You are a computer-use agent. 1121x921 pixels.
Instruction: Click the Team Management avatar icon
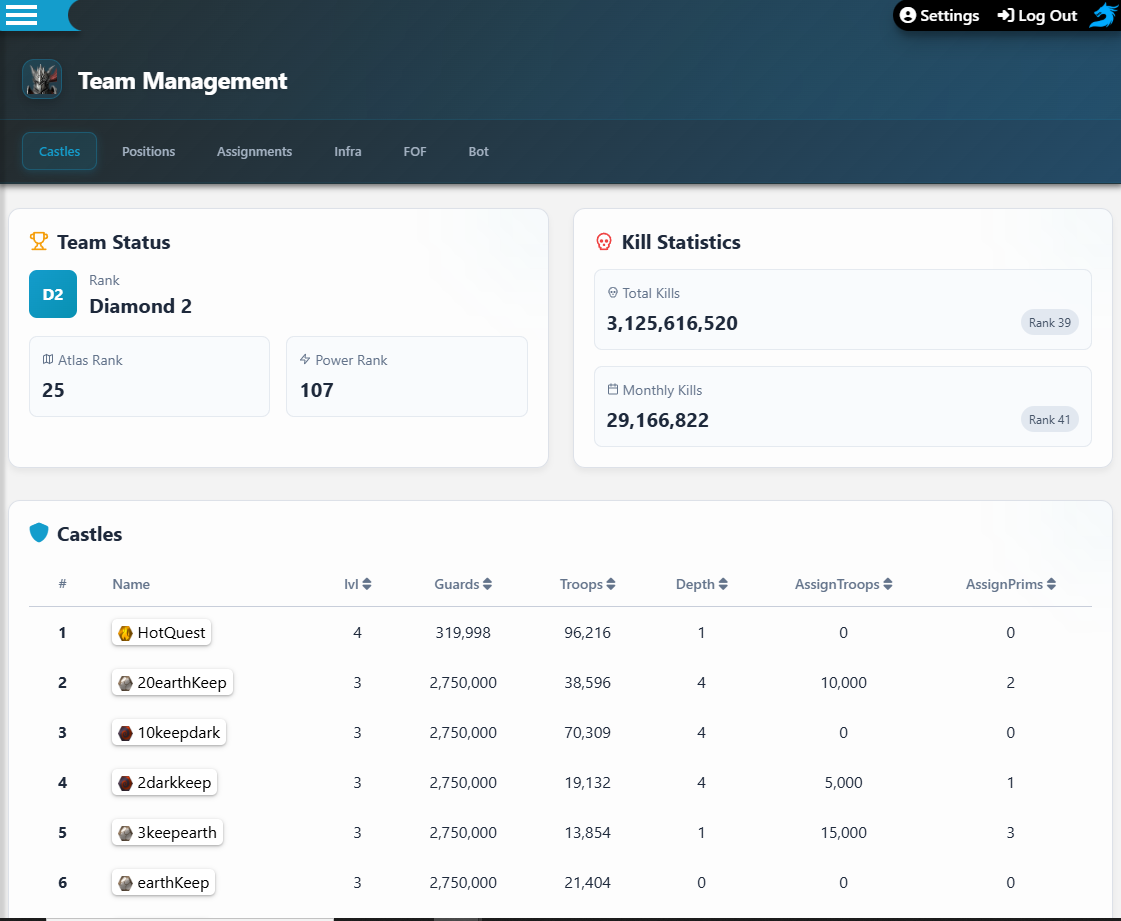[42, 80]
